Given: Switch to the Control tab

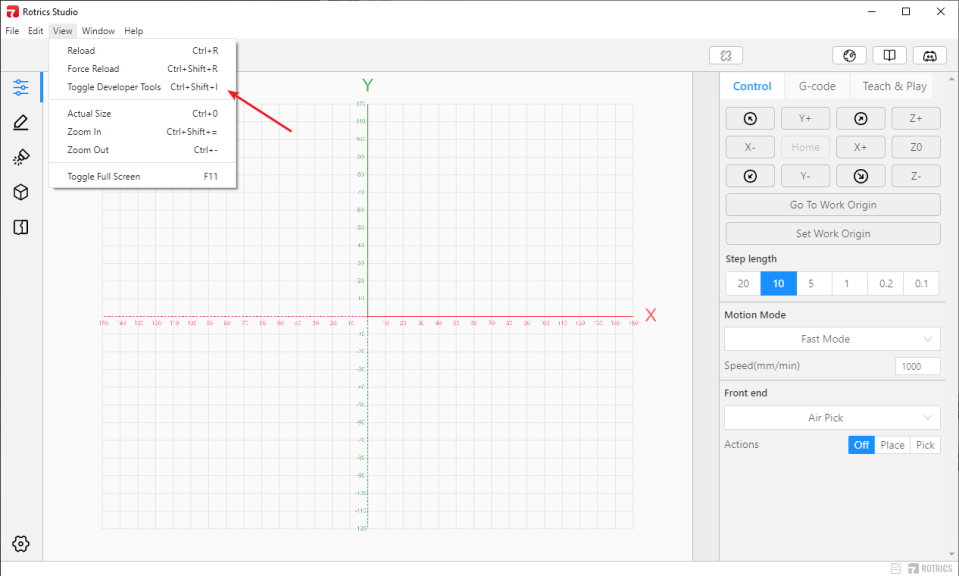Looking at the screenshot, I should 752,86.
